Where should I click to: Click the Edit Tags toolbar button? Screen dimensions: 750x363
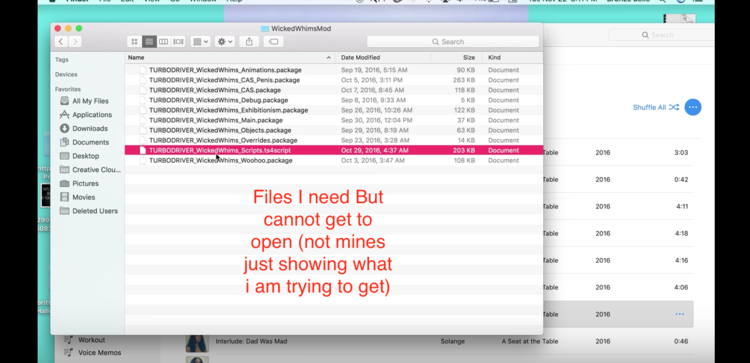tap(273, 42)
